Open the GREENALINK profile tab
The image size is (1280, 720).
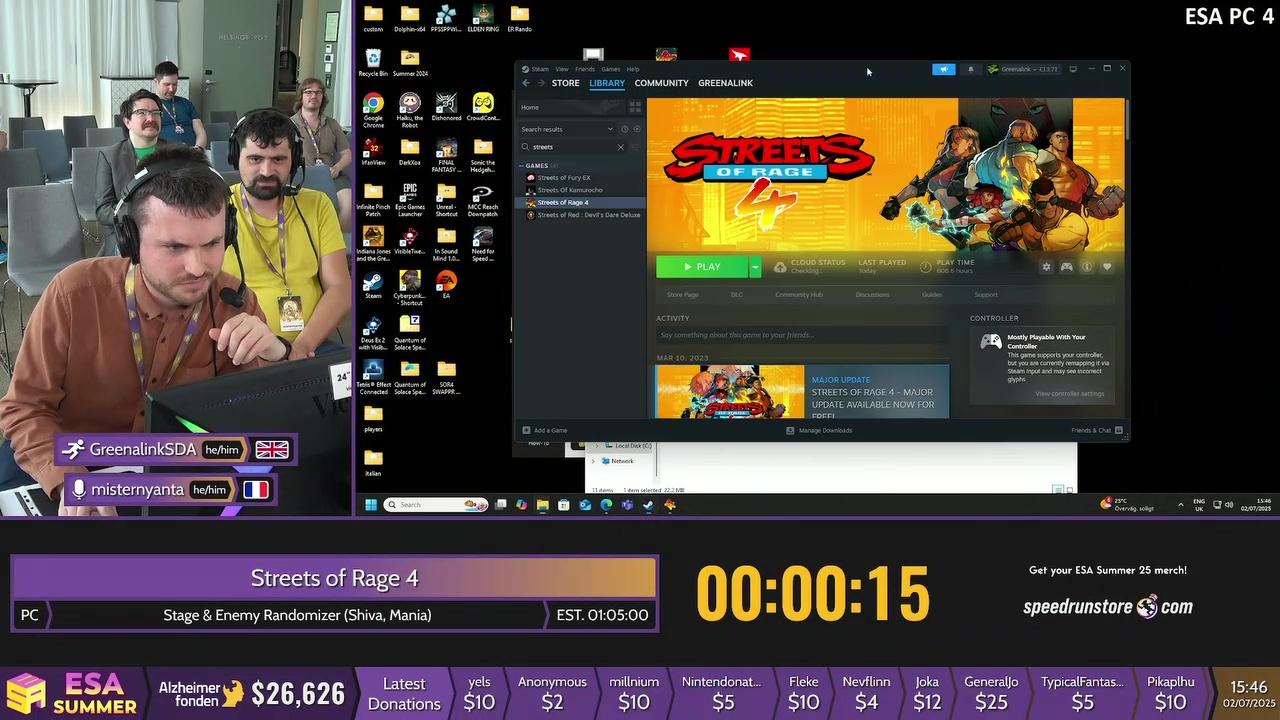(x=725, y=83)
